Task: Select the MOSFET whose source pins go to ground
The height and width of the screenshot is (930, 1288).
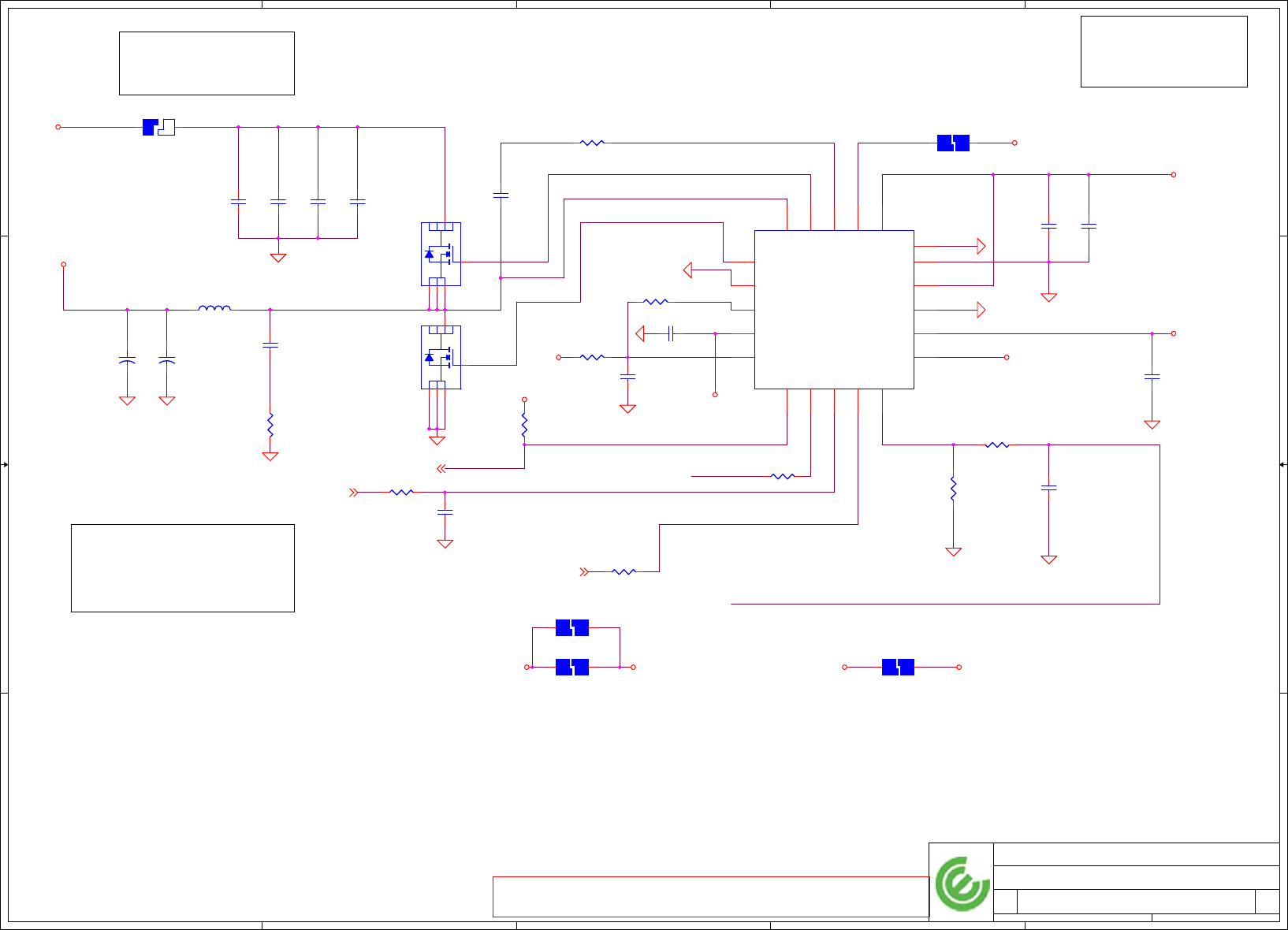Action: pyautogui.click(x=441, y=357)
